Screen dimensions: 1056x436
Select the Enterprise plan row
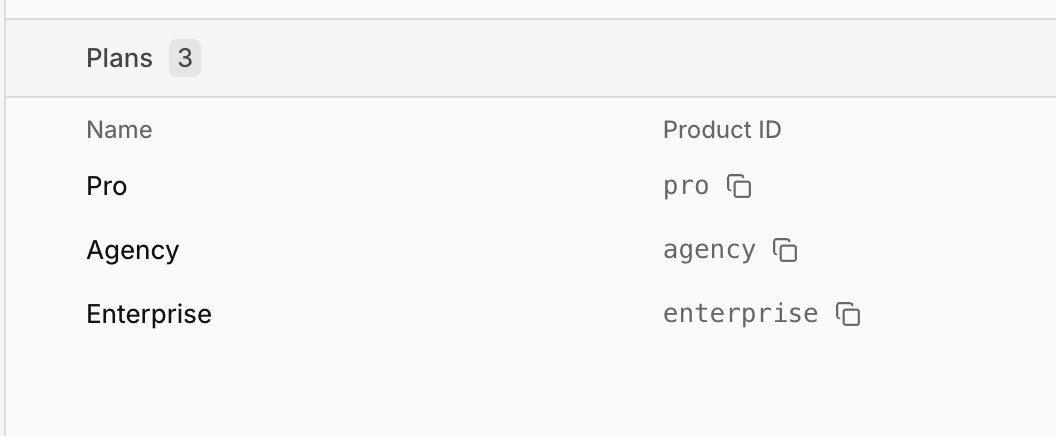point(400,314)
